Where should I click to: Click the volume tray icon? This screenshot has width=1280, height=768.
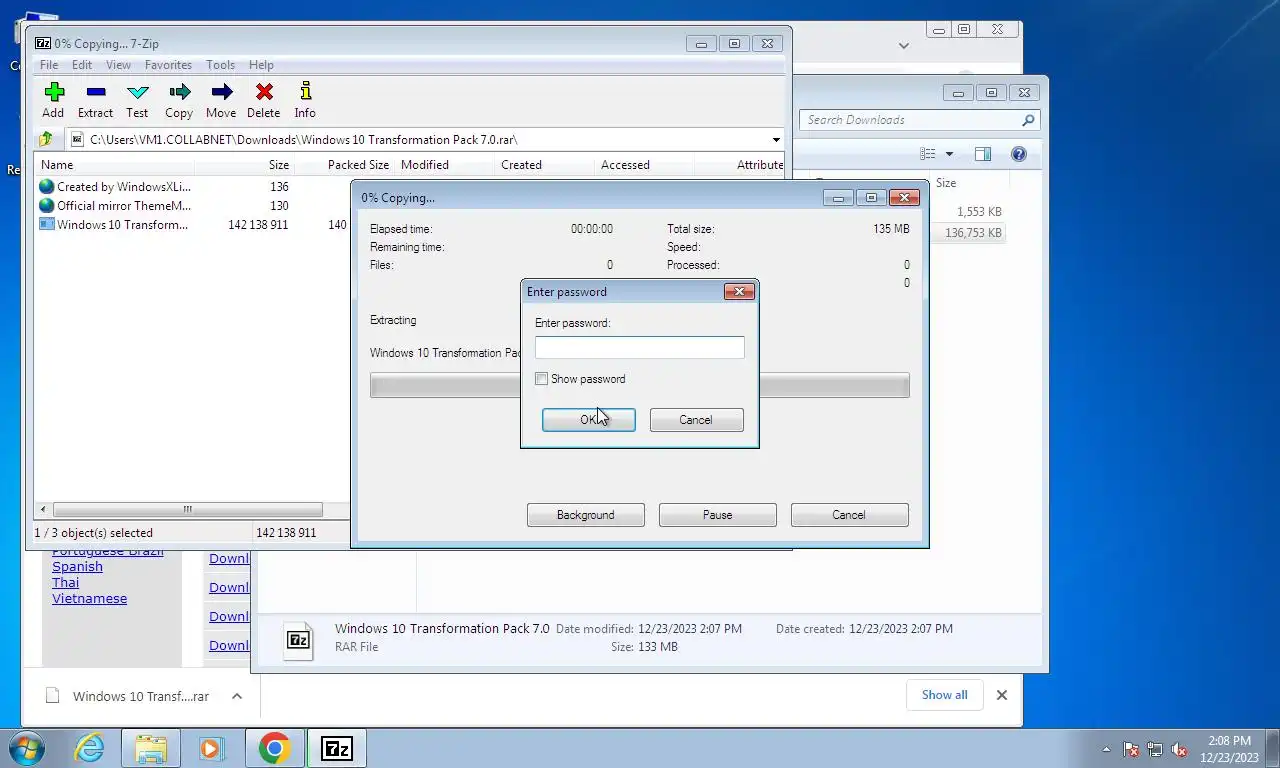[x=1179, y=749]
